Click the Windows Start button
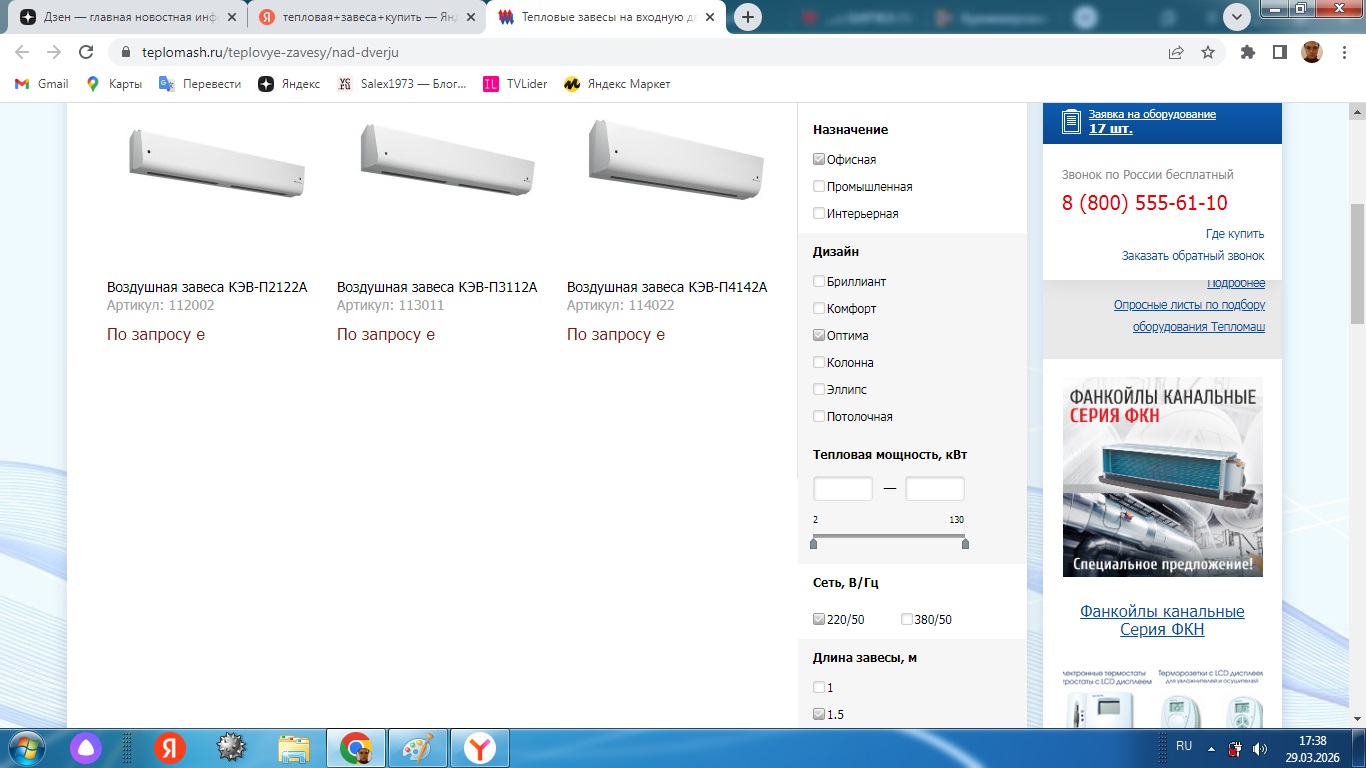Image resolution: width=1366 pixels, height=768 pixels. tap(25, 747)
